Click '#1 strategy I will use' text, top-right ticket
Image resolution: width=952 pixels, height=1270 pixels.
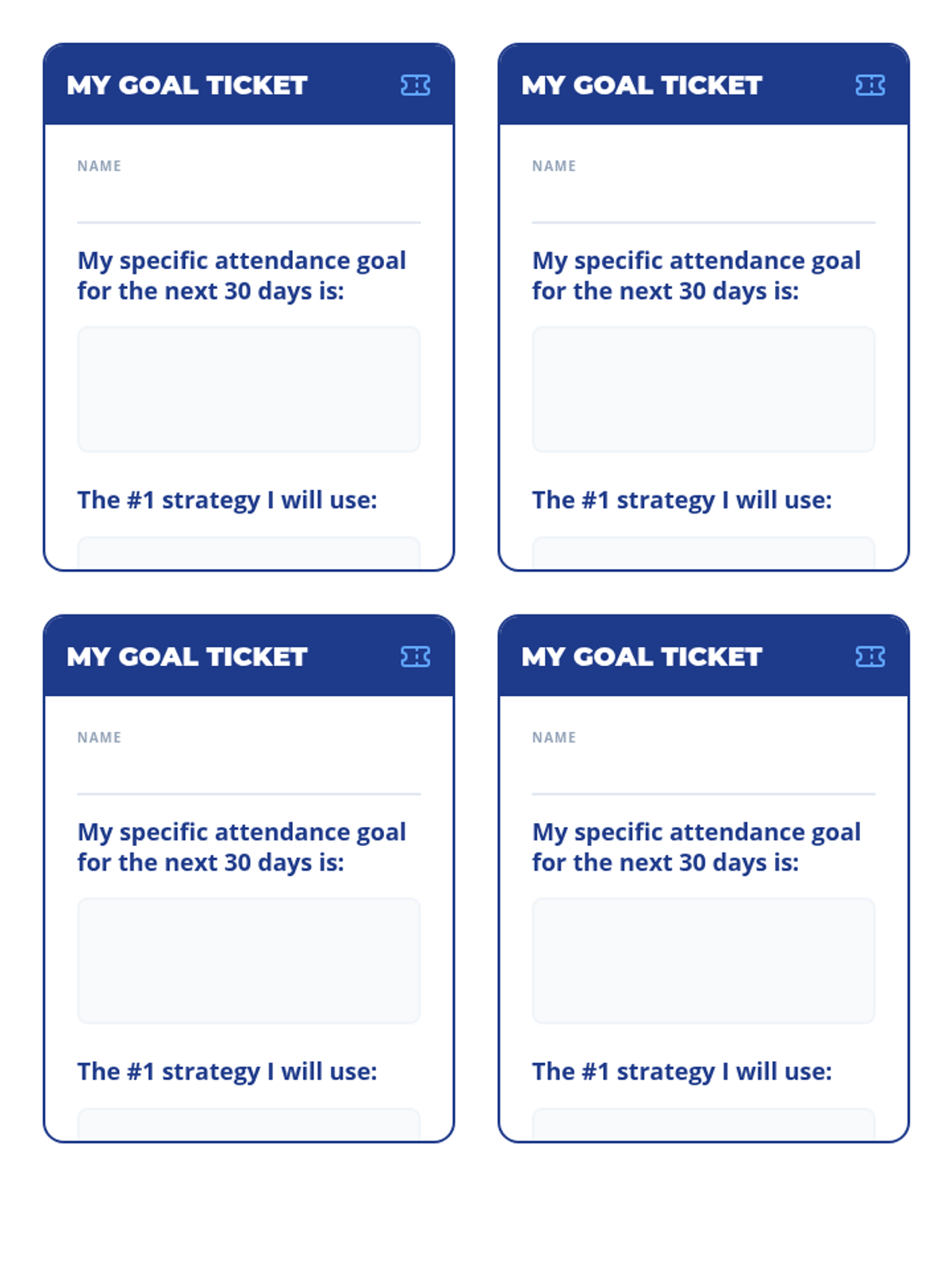point(706,500)
